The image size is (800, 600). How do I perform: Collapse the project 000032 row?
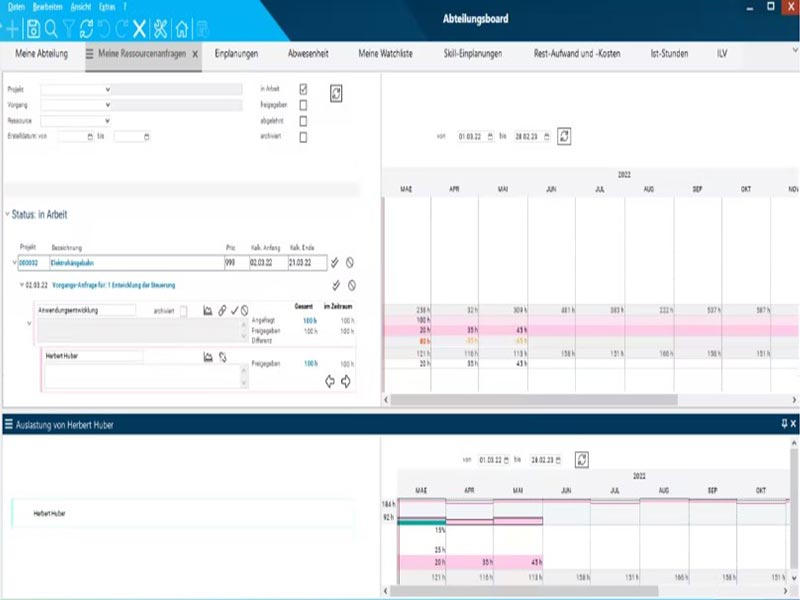click(14, 263)
